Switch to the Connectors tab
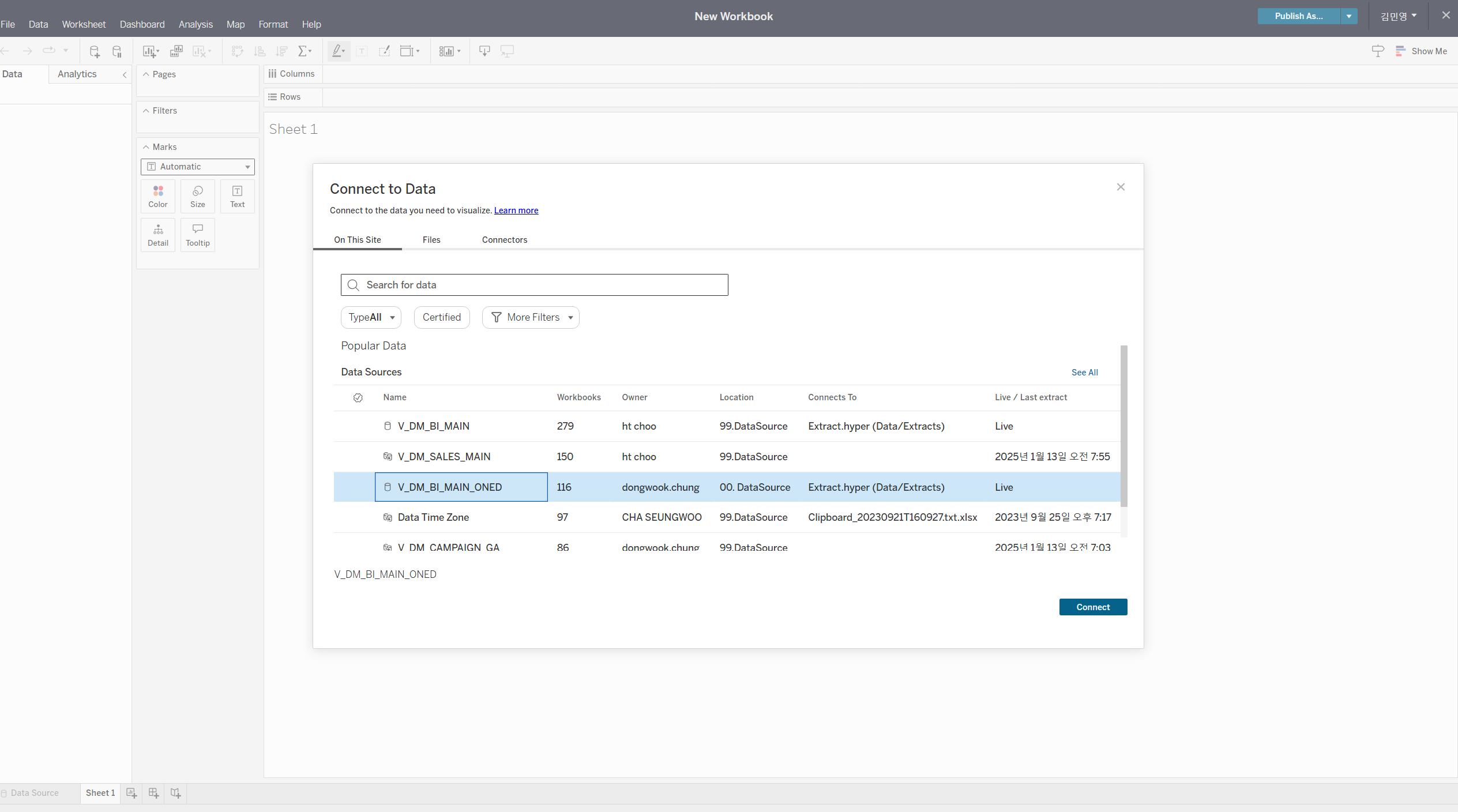Image resolution: width=1458 pixels, height=812 pixels. point(505,240)
